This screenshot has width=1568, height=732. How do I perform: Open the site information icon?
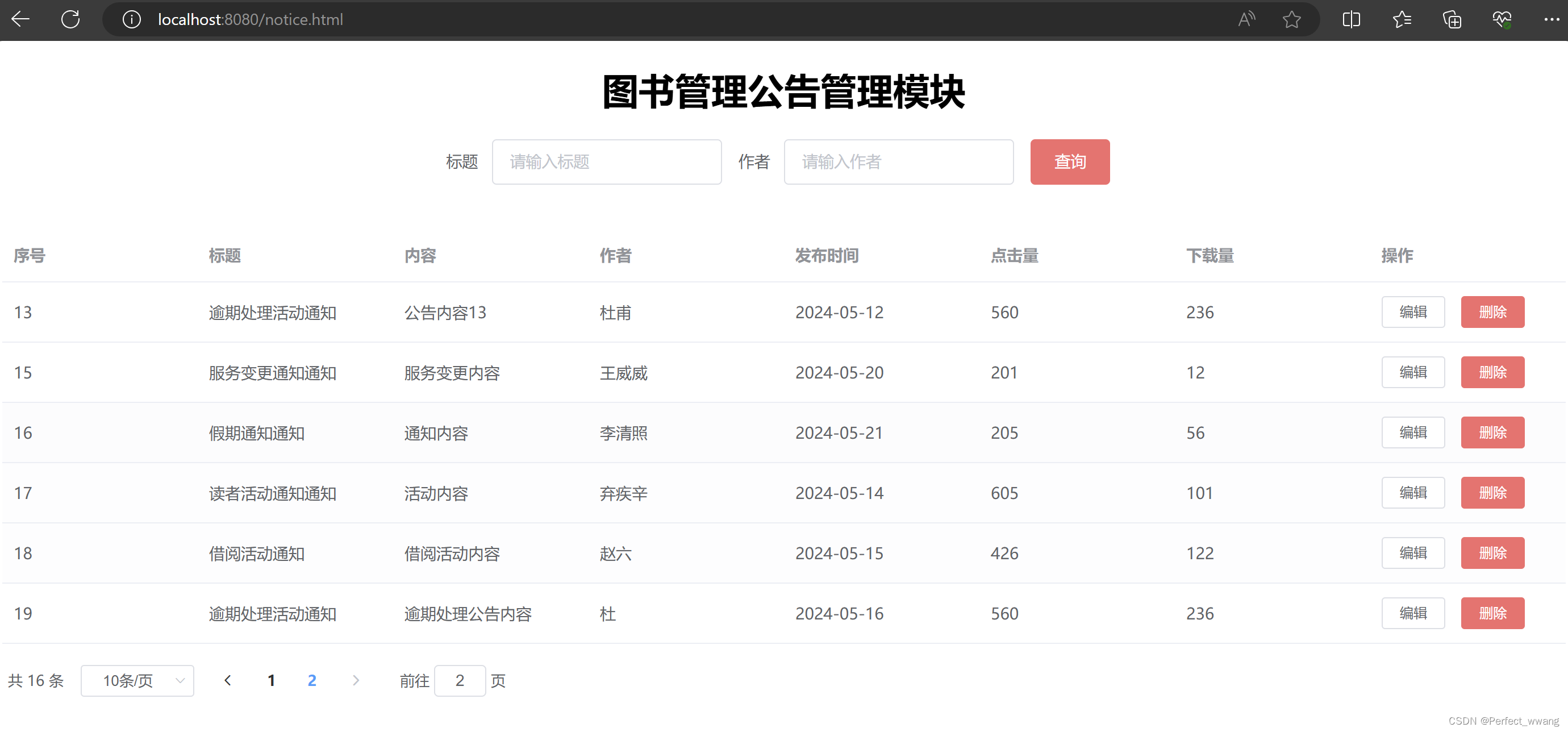coord(131,19)
